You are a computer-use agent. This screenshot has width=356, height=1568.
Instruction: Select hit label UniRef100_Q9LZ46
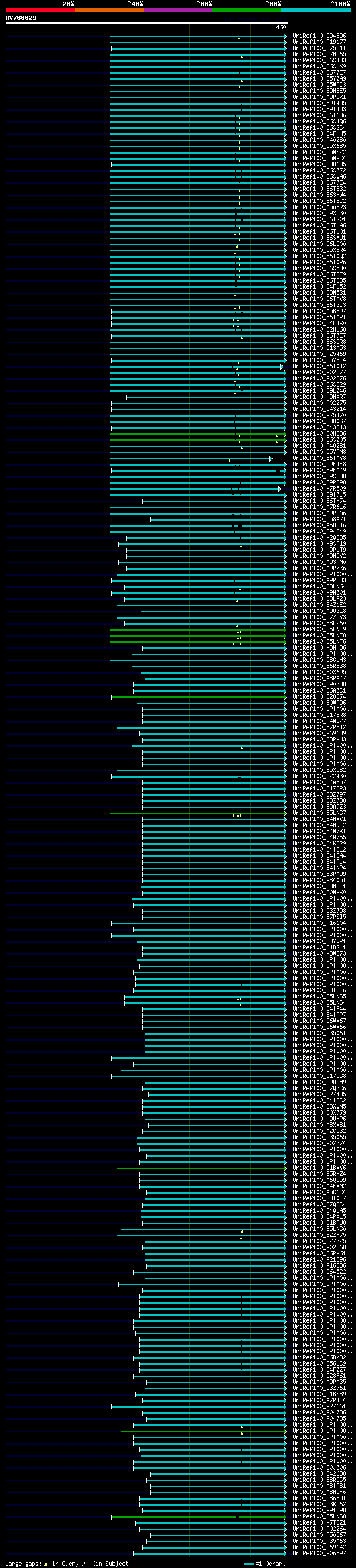point(319,391)
